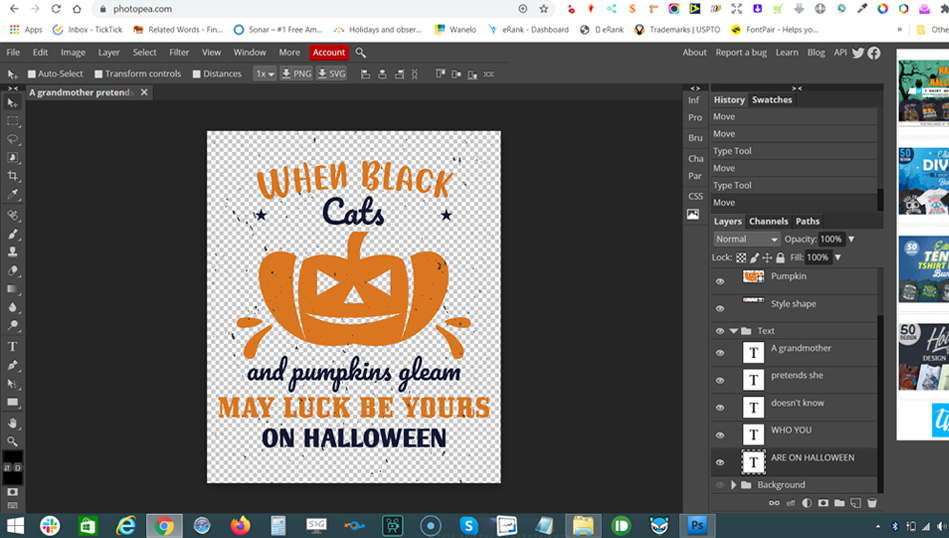Select the Crop tool

tap(13, 176)
